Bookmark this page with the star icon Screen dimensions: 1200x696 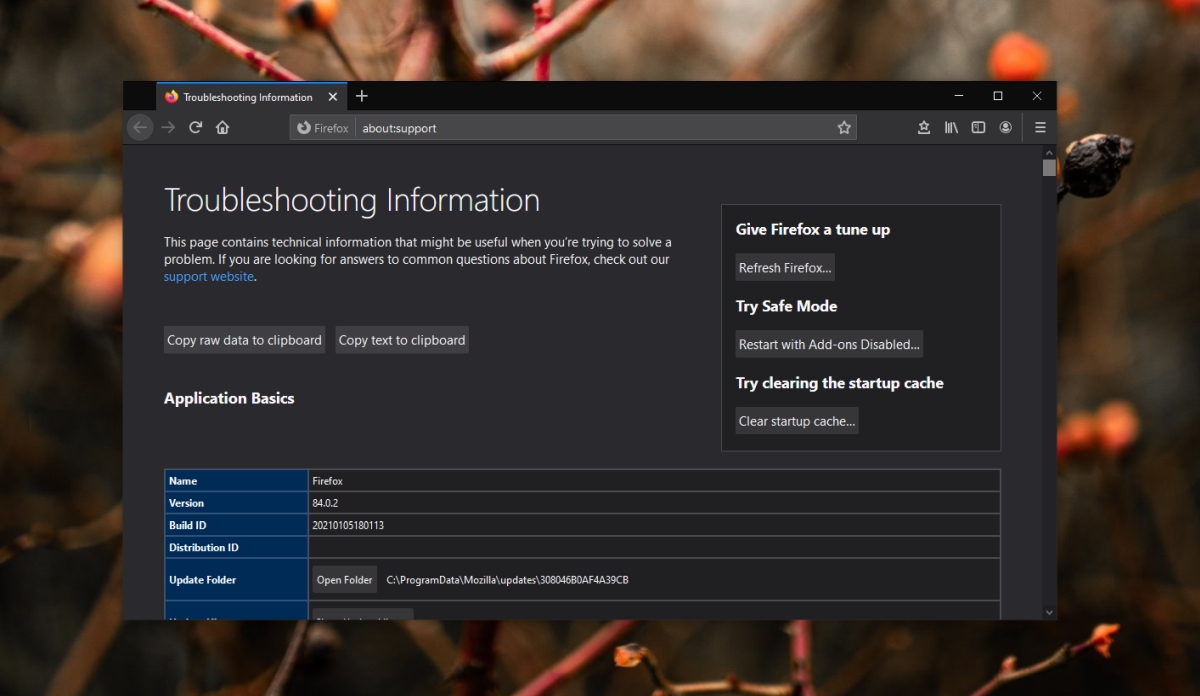tap(844, 128)
